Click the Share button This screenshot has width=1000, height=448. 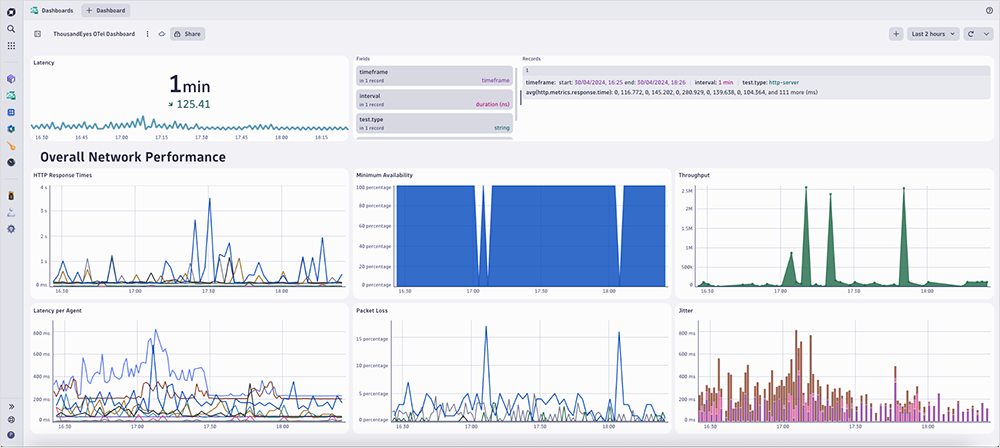coord(187,33)
